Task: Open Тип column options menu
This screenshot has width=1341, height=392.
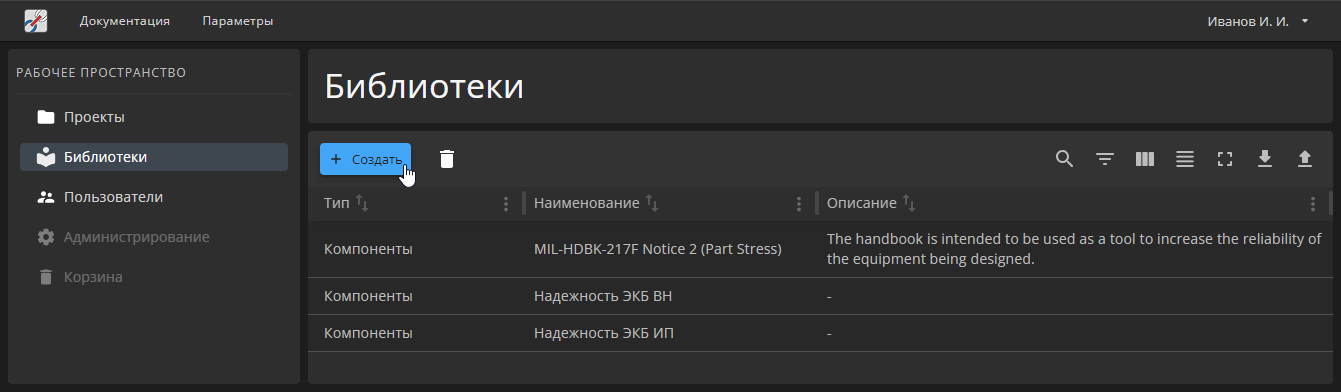Action: point(506,204)
